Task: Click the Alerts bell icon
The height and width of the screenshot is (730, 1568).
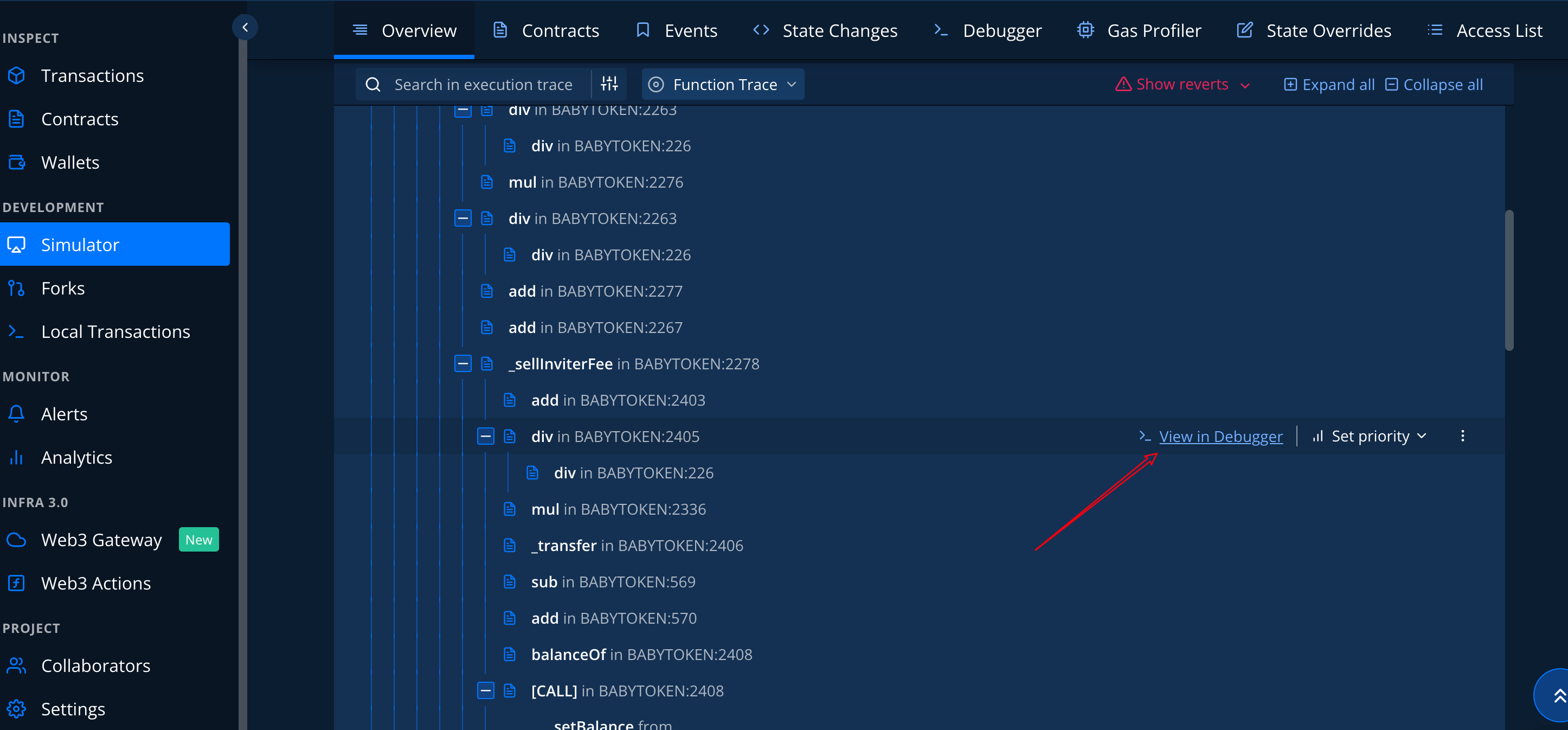Action: pyautogui.click(x=16, y=414)
